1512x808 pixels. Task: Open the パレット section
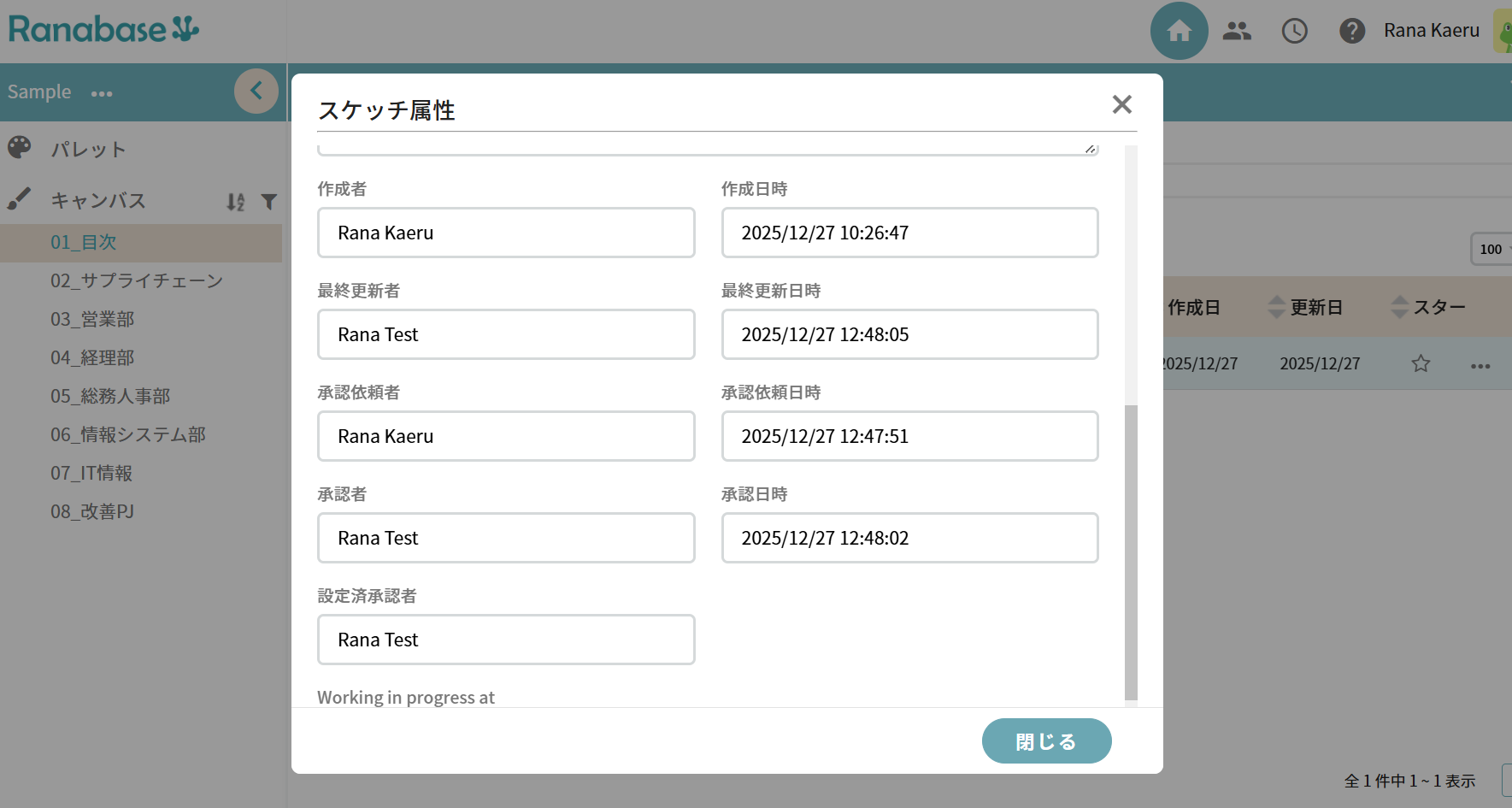[x=88, y=150]
